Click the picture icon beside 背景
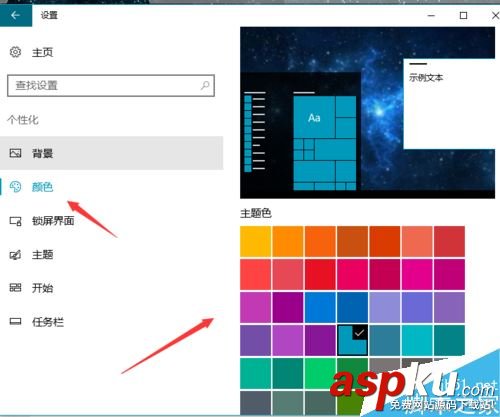The image size is (500, 417). (x=15, y=153)
